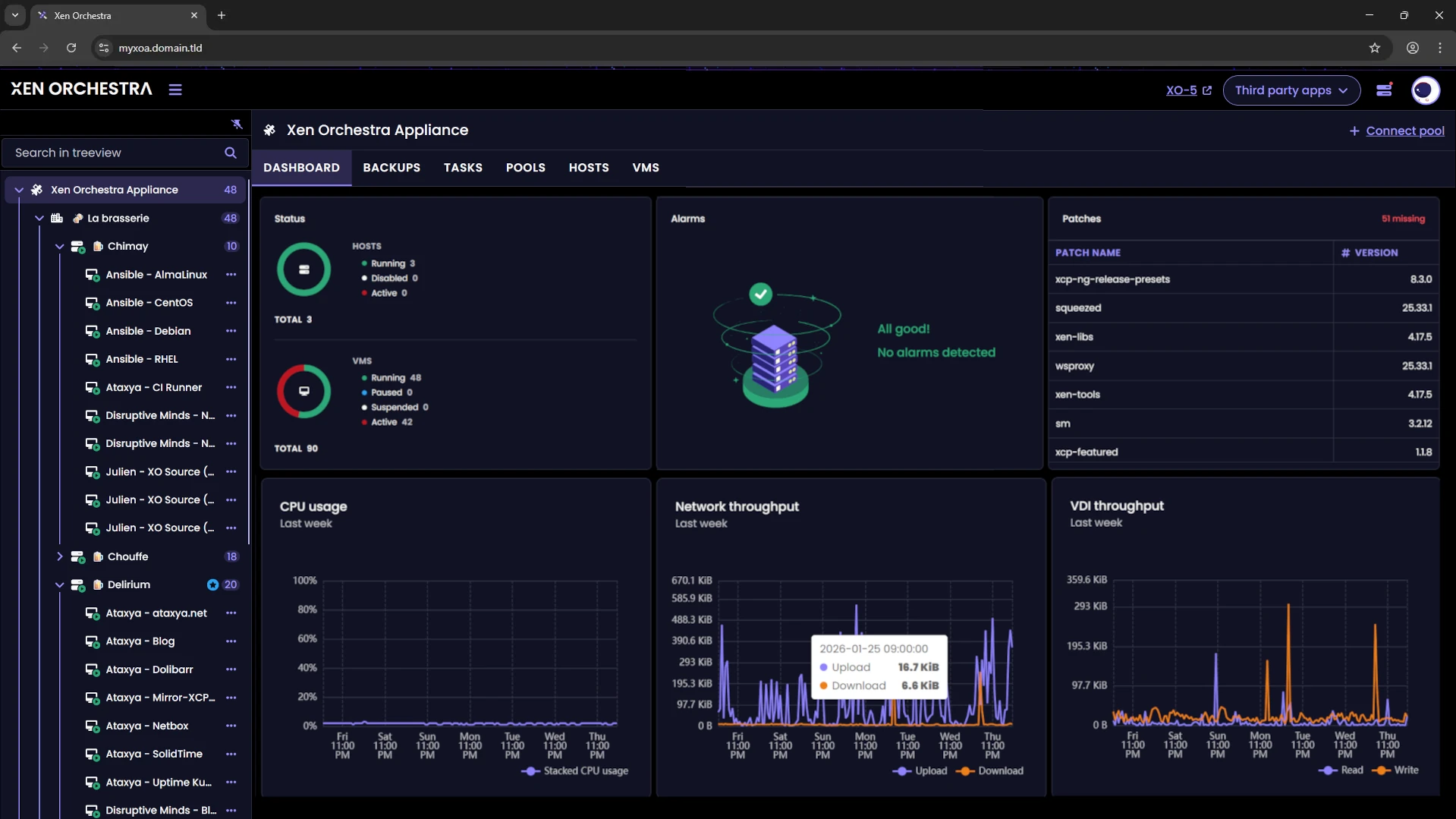
Task: Collapse the Chimay tree node
Action: click(x=59, y=246)
